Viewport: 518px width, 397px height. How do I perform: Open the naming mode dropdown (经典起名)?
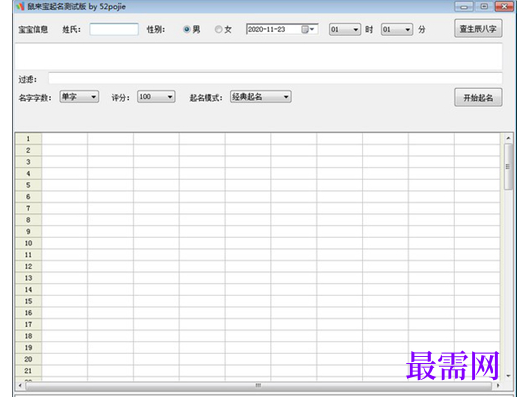(x=261, y=97)
